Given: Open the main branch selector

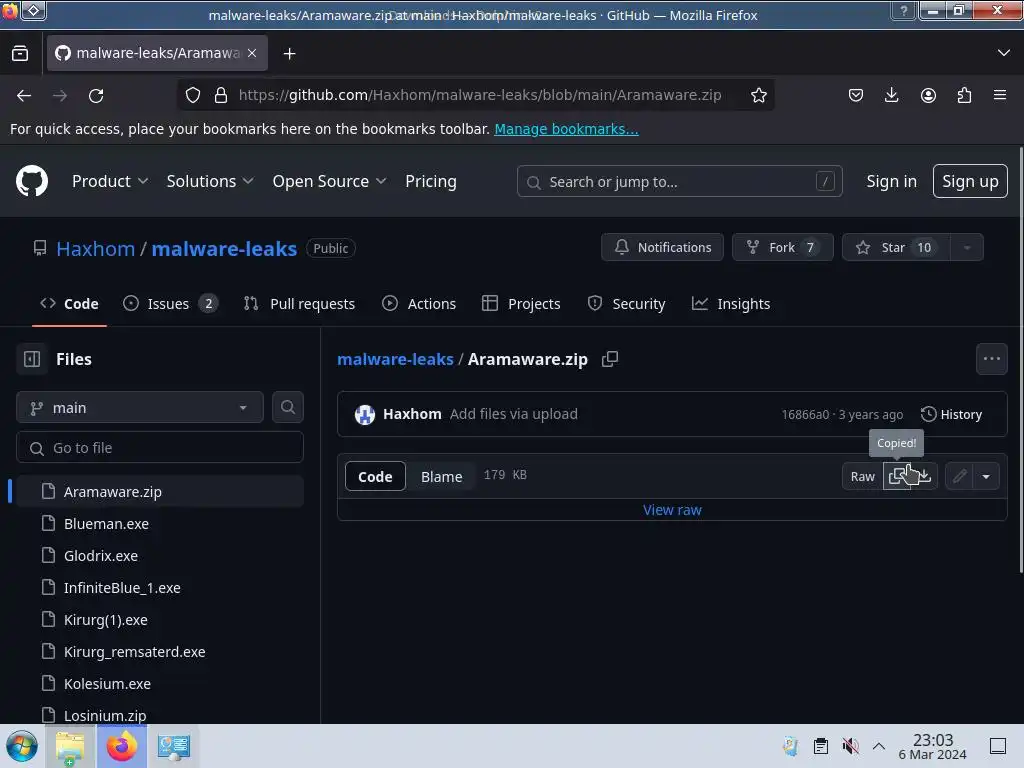Looking at the screenshot, I should [140, 408].
